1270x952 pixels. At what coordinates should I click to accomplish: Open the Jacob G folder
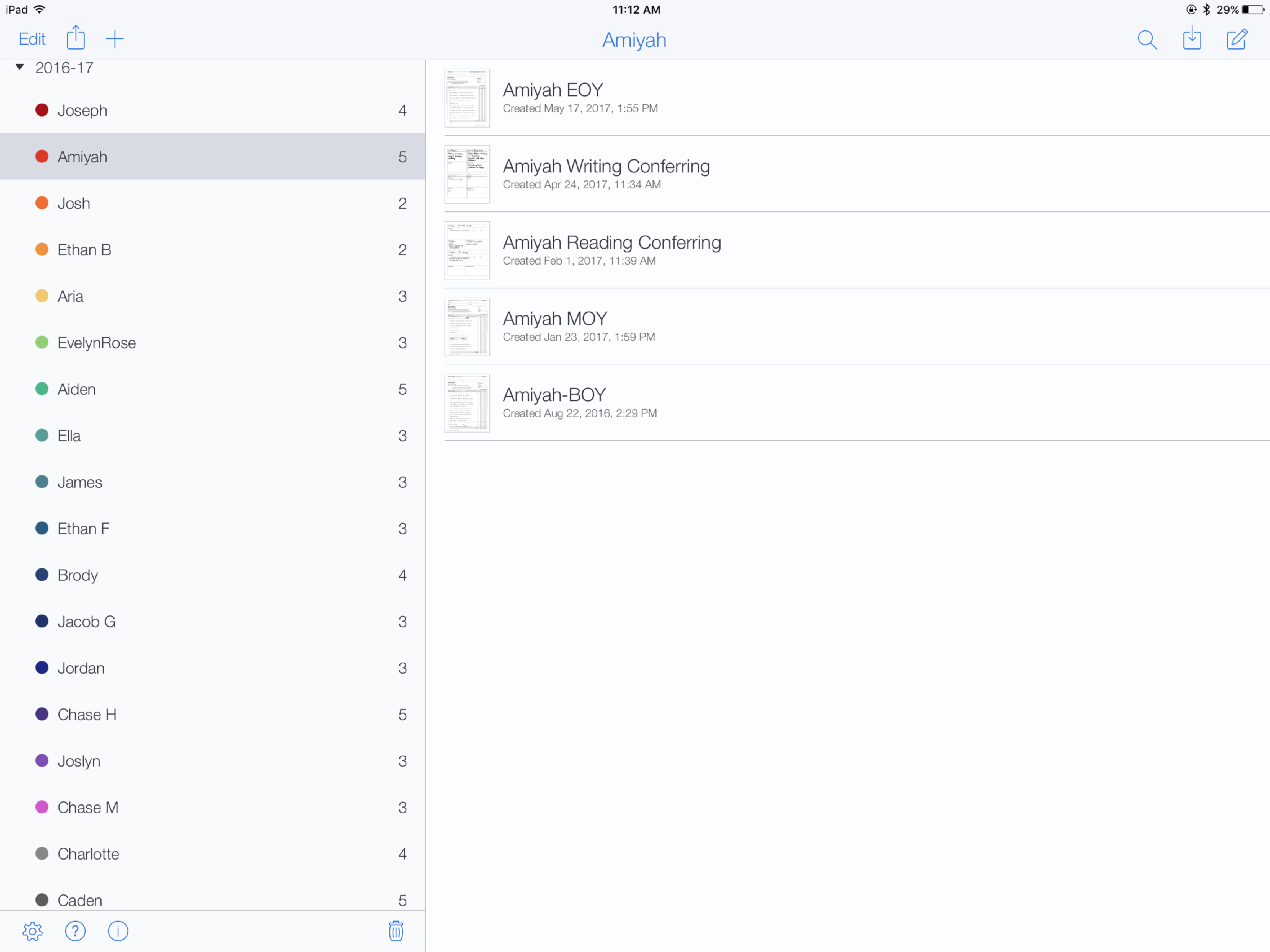pyautogui.click(x=212, y=621)
